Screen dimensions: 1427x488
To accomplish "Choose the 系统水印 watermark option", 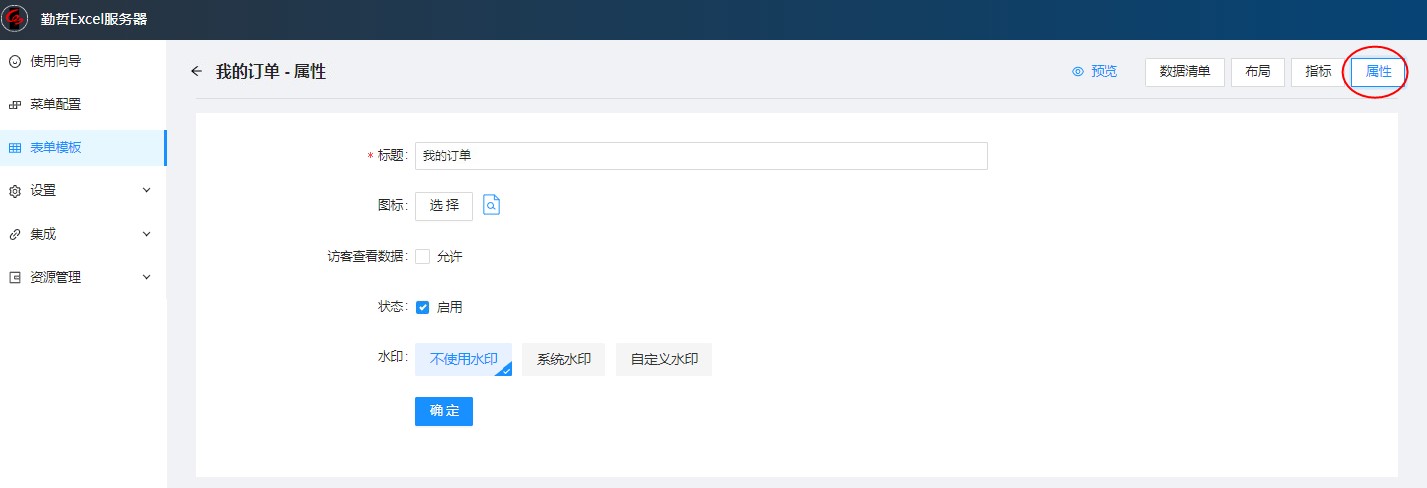I will point(563,360).
